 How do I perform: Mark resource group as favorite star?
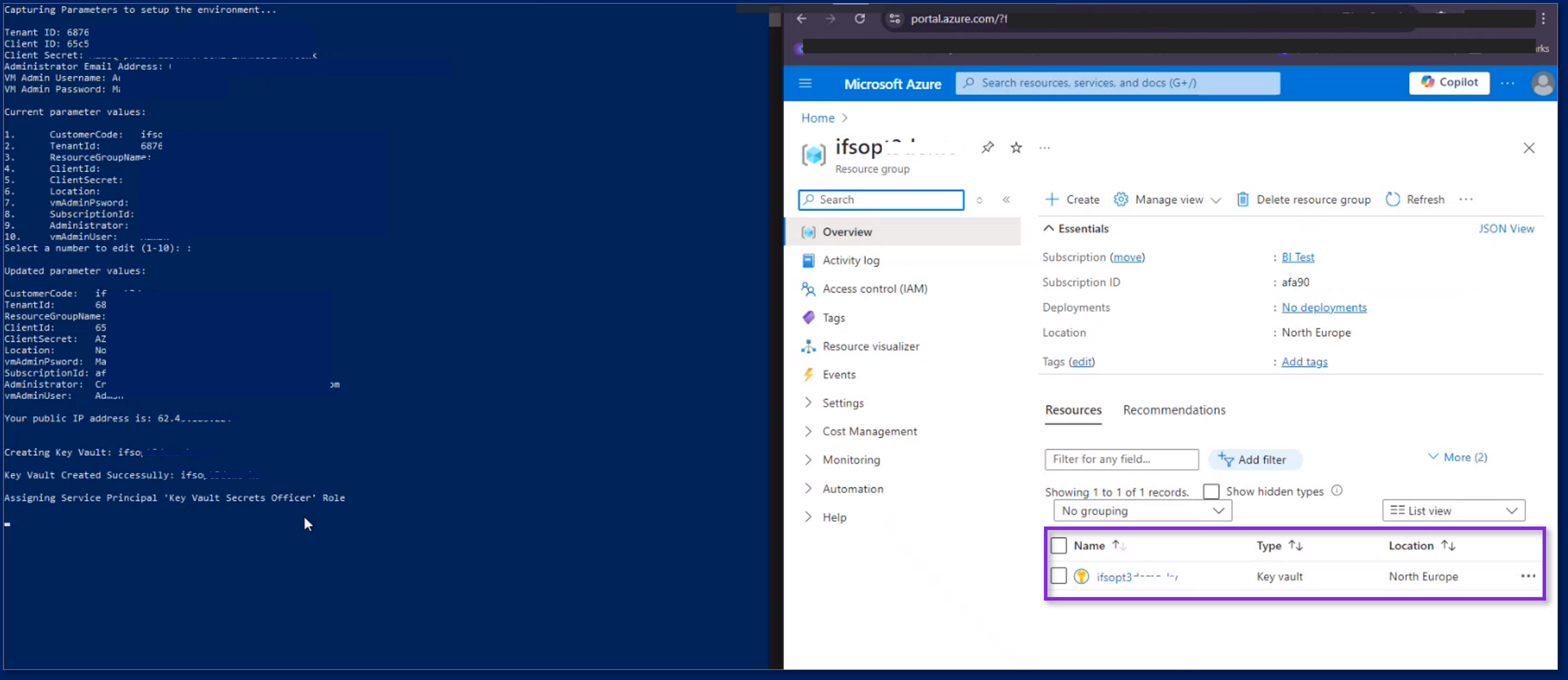click(x=1016, y=148)
